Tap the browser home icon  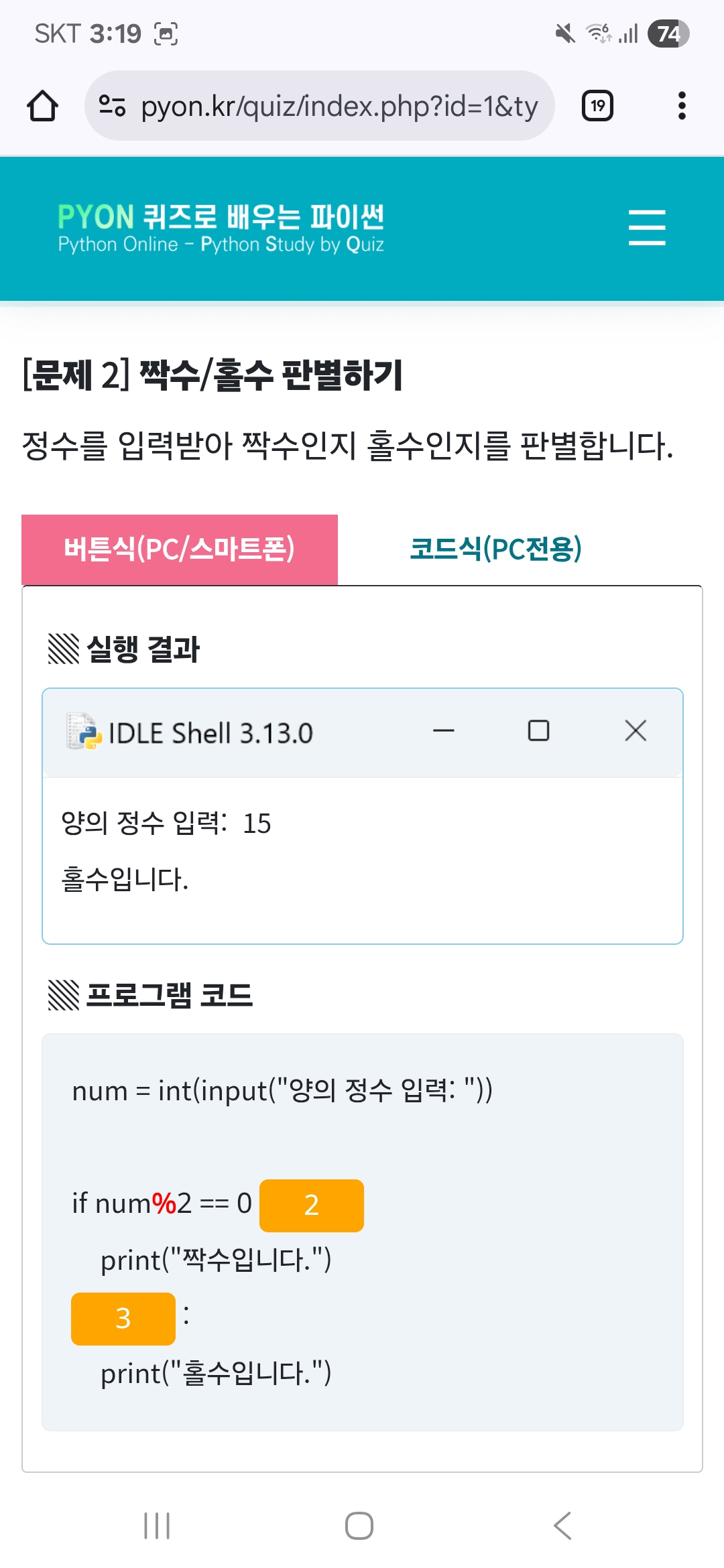[x=42, y=106]
